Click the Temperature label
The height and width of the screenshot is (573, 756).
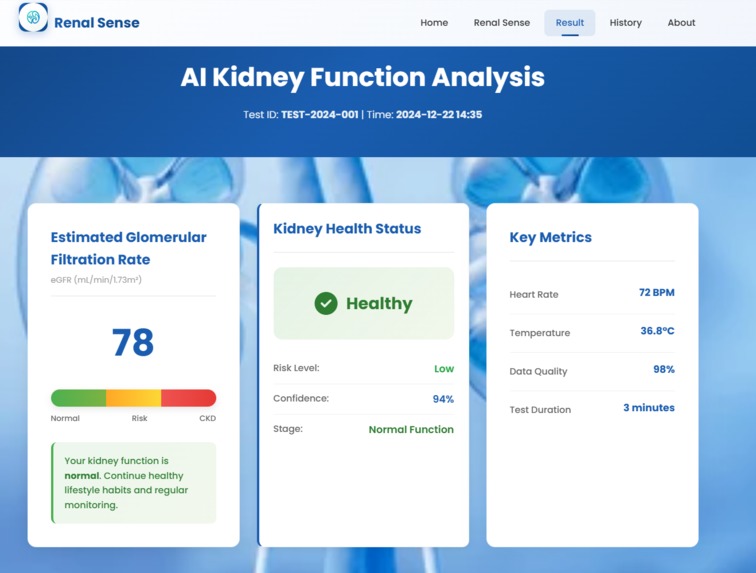(540, 333)
